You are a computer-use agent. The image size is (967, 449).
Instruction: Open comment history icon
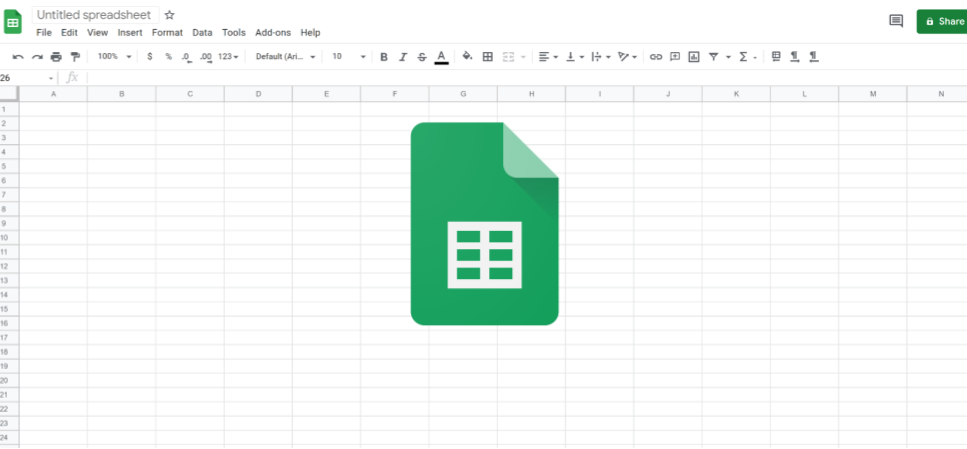pos(896,22)
